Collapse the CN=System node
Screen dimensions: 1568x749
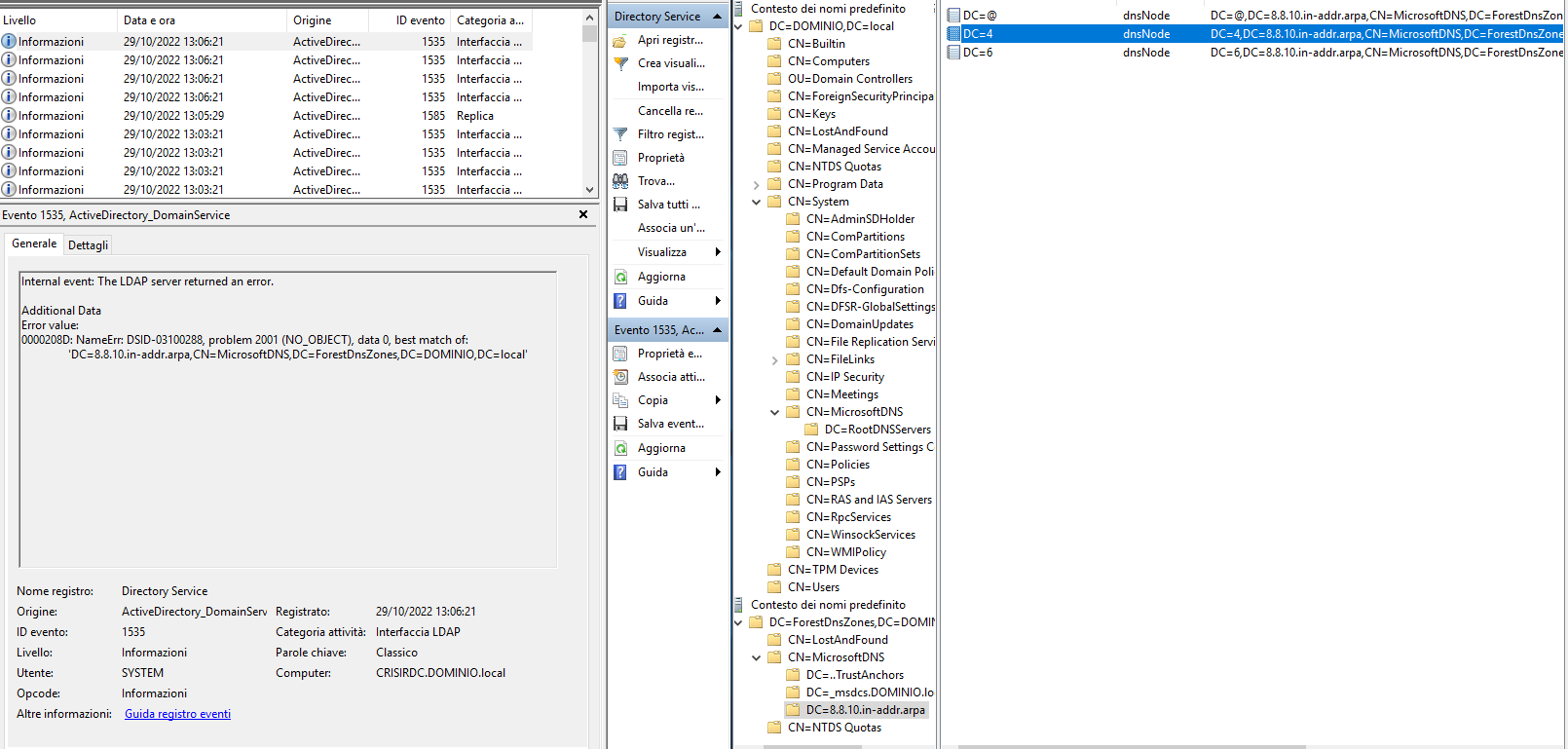(757, 202)
